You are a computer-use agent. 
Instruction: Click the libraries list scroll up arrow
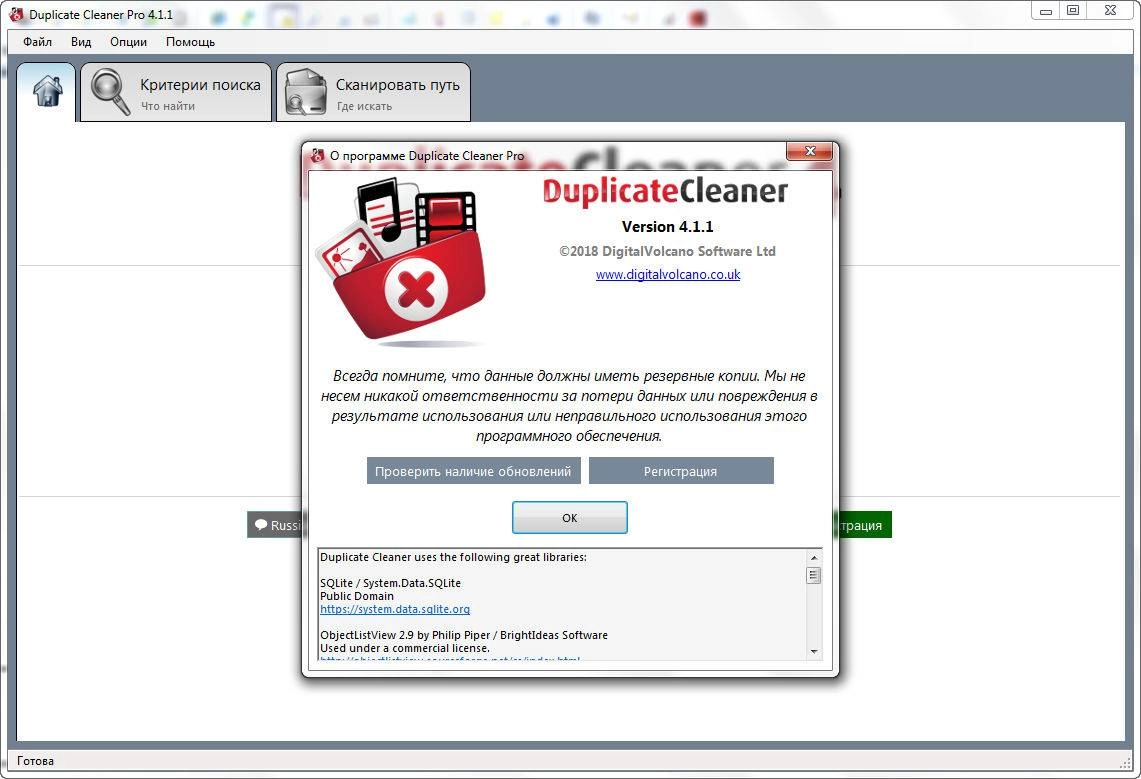click(x=814, y=558)
